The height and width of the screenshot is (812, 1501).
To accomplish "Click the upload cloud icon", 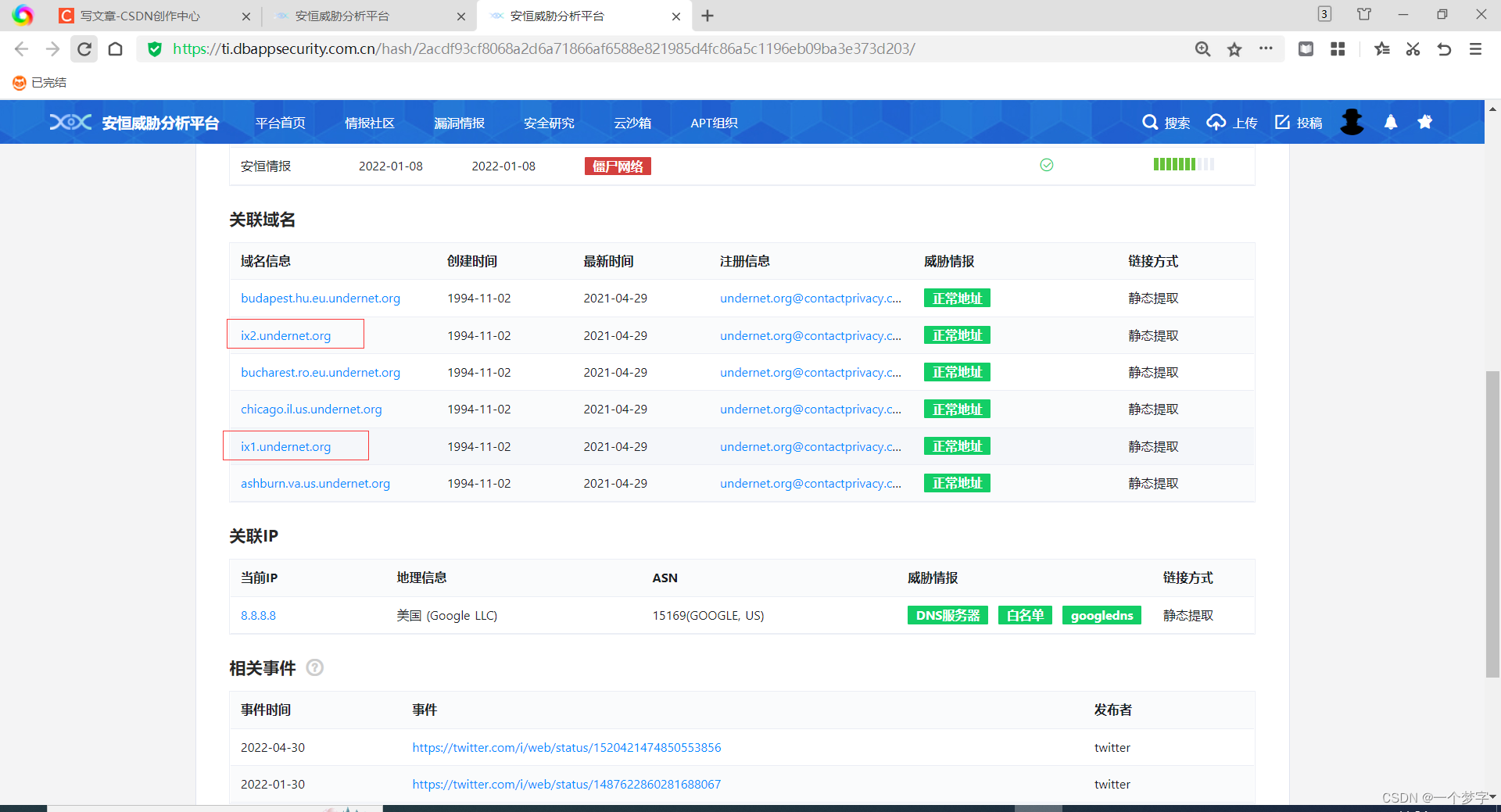I will tap(1216, 122).
